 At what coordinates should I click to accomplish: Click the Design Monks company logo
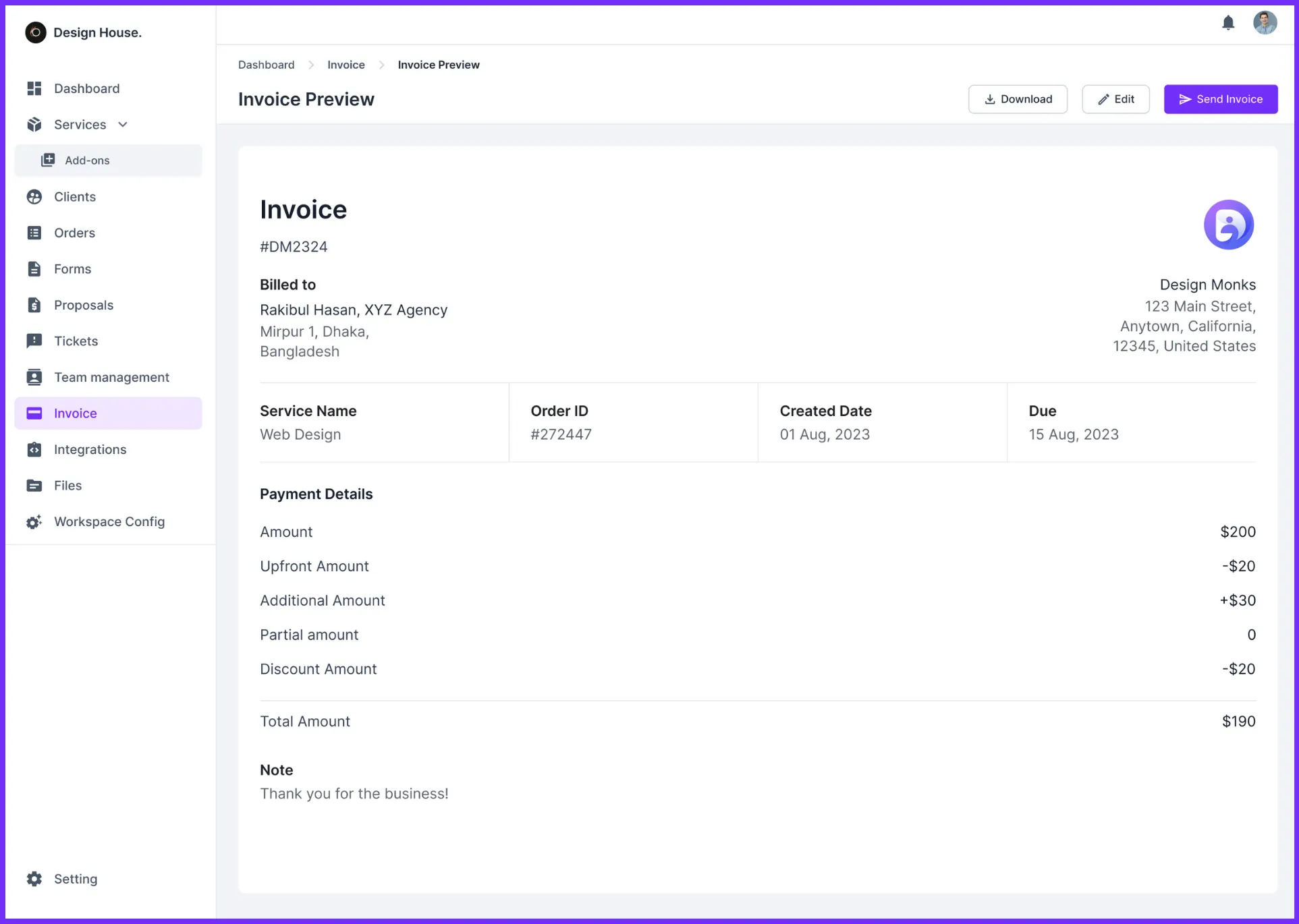point(1228,225)
